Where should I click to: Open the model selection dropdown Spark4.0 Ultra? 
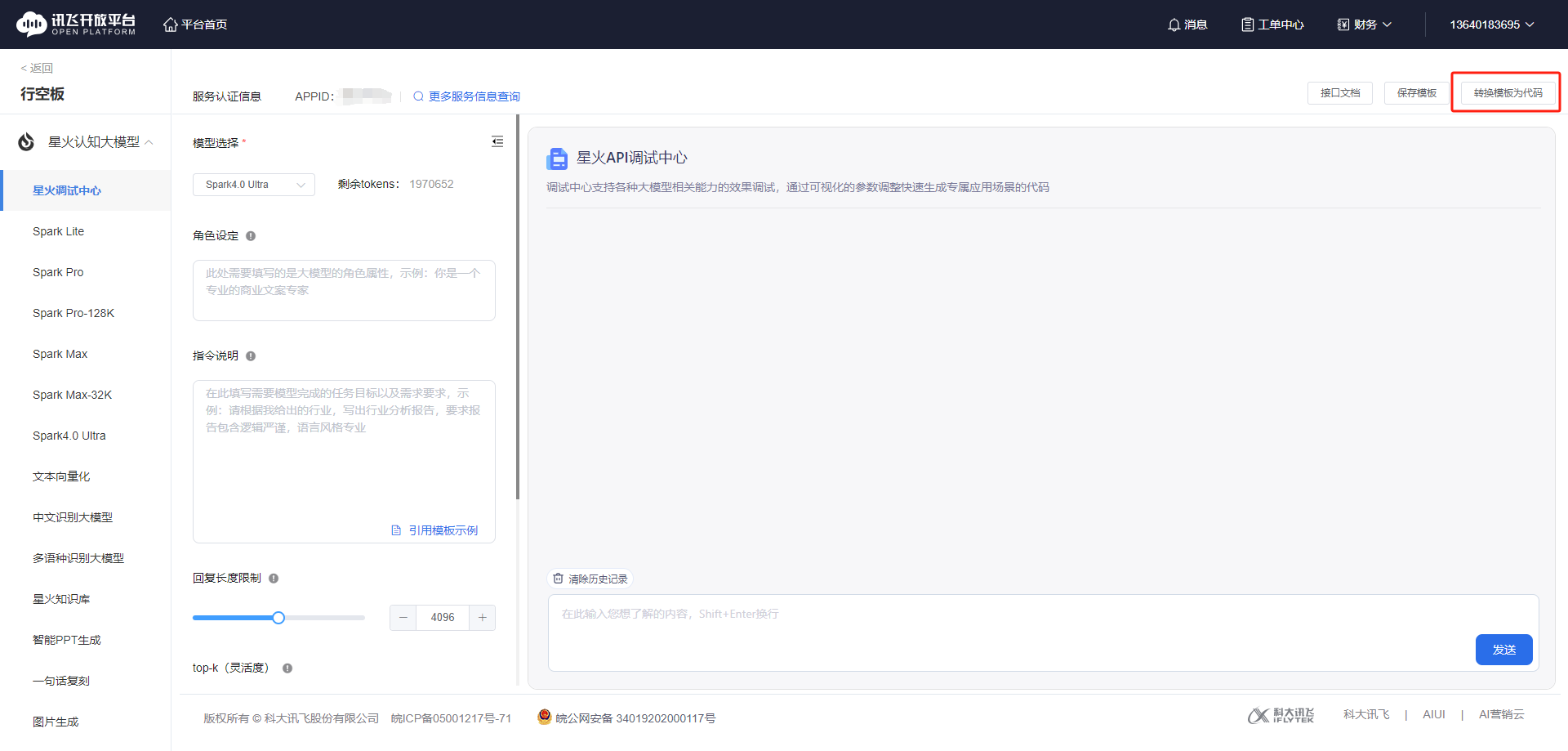(x=254, y=185)
